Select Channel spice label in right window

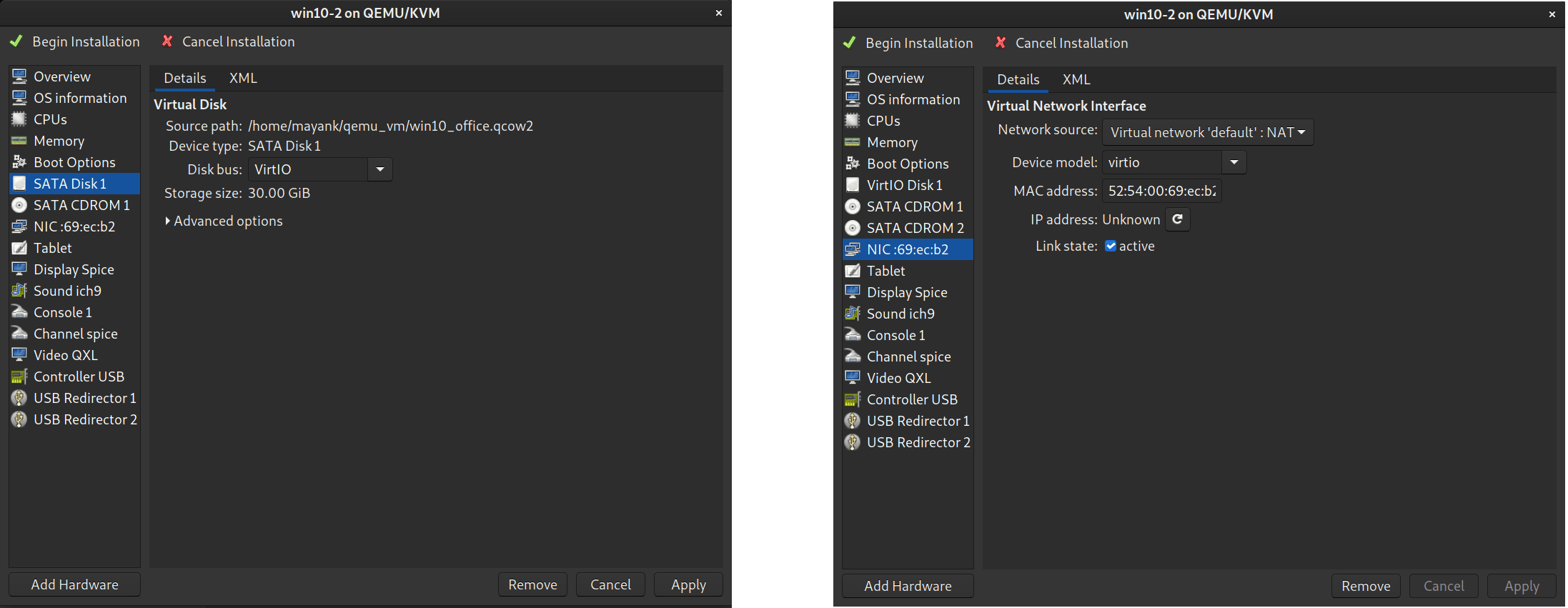pos(908,357)
